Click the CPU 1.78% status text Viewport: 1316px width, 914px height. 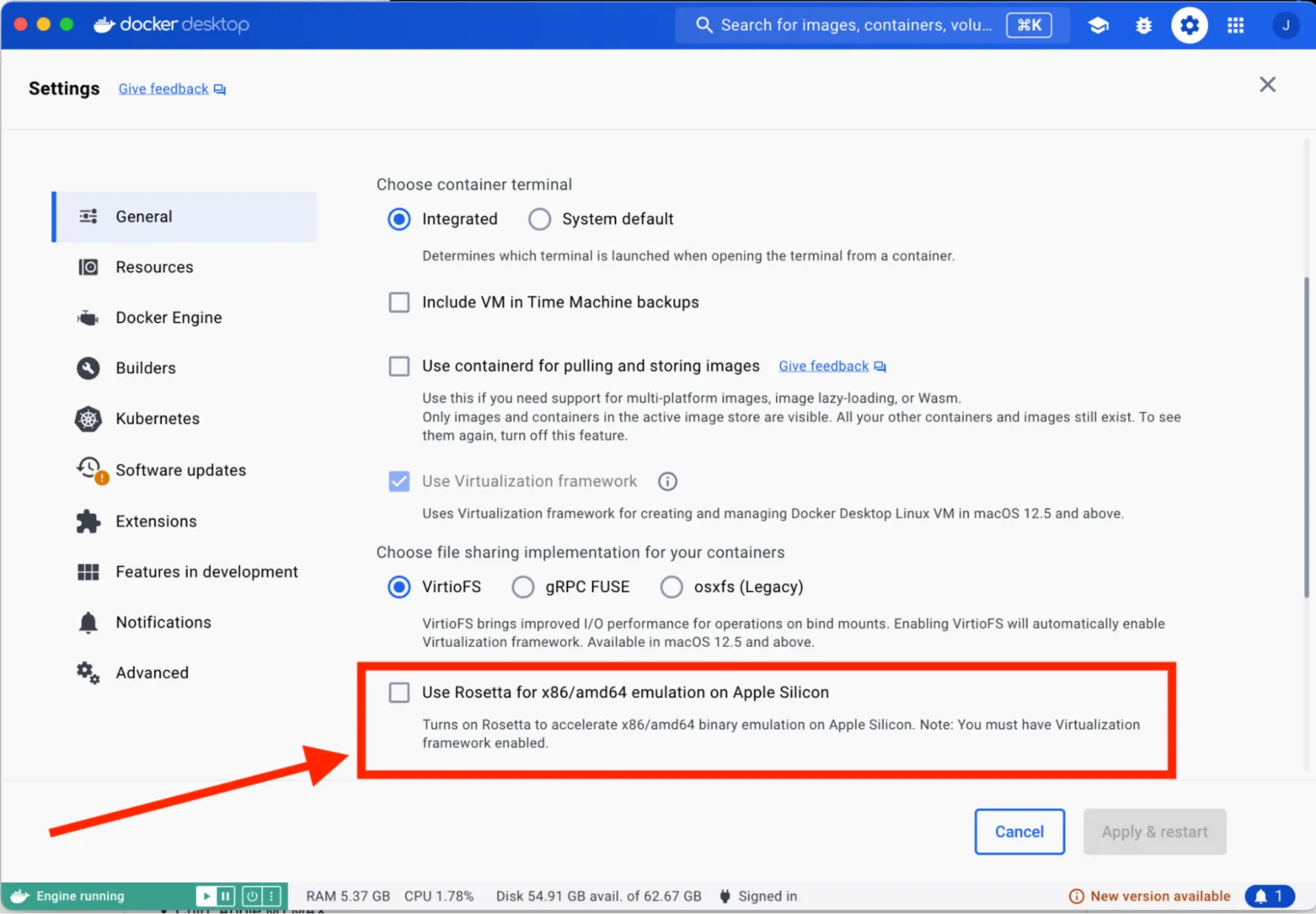pos(439,896)
